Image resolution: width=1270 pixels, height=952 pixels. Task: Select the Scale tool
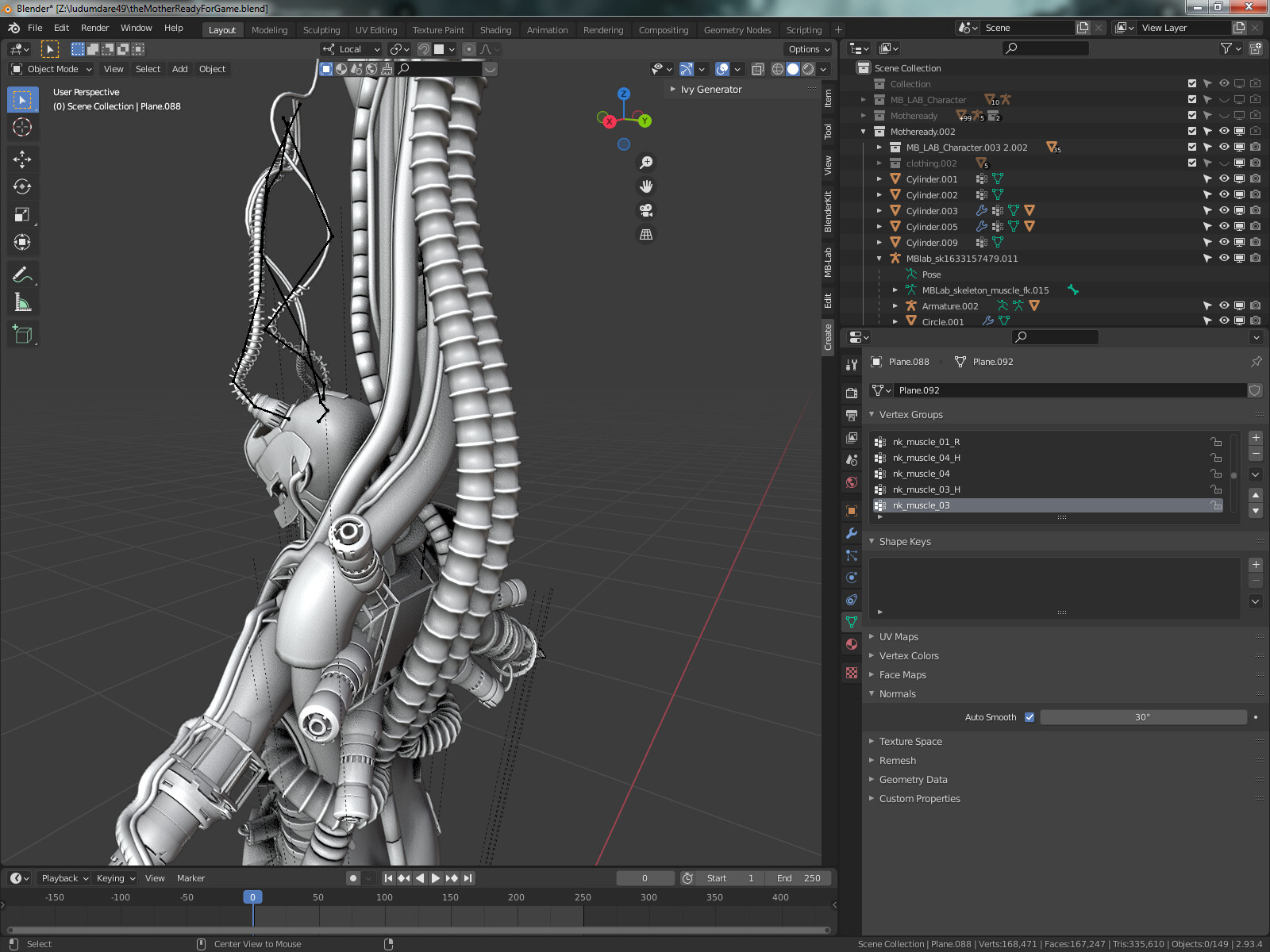22,215
